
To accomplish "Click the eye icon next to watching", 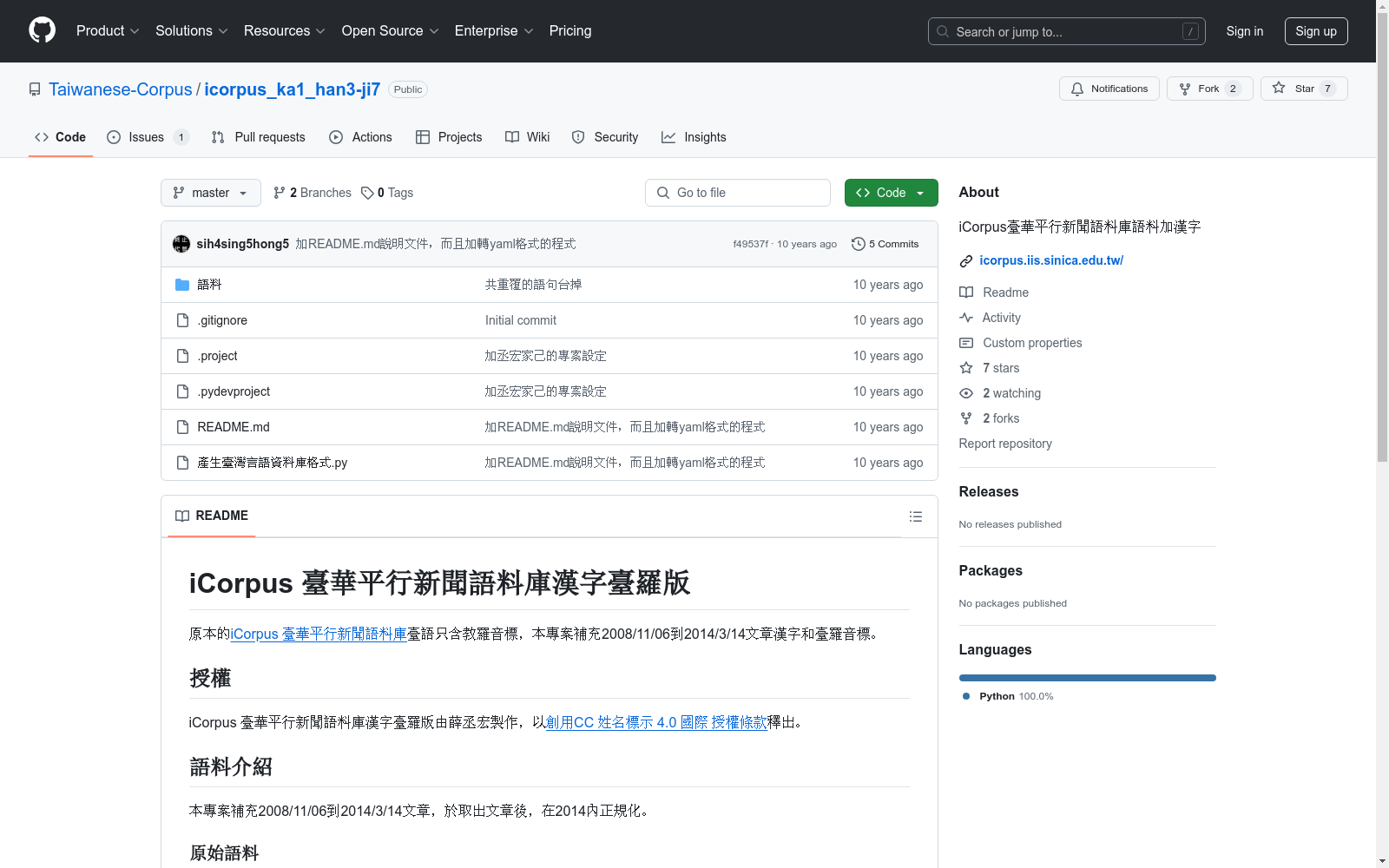I will click(x=966, y=393).
